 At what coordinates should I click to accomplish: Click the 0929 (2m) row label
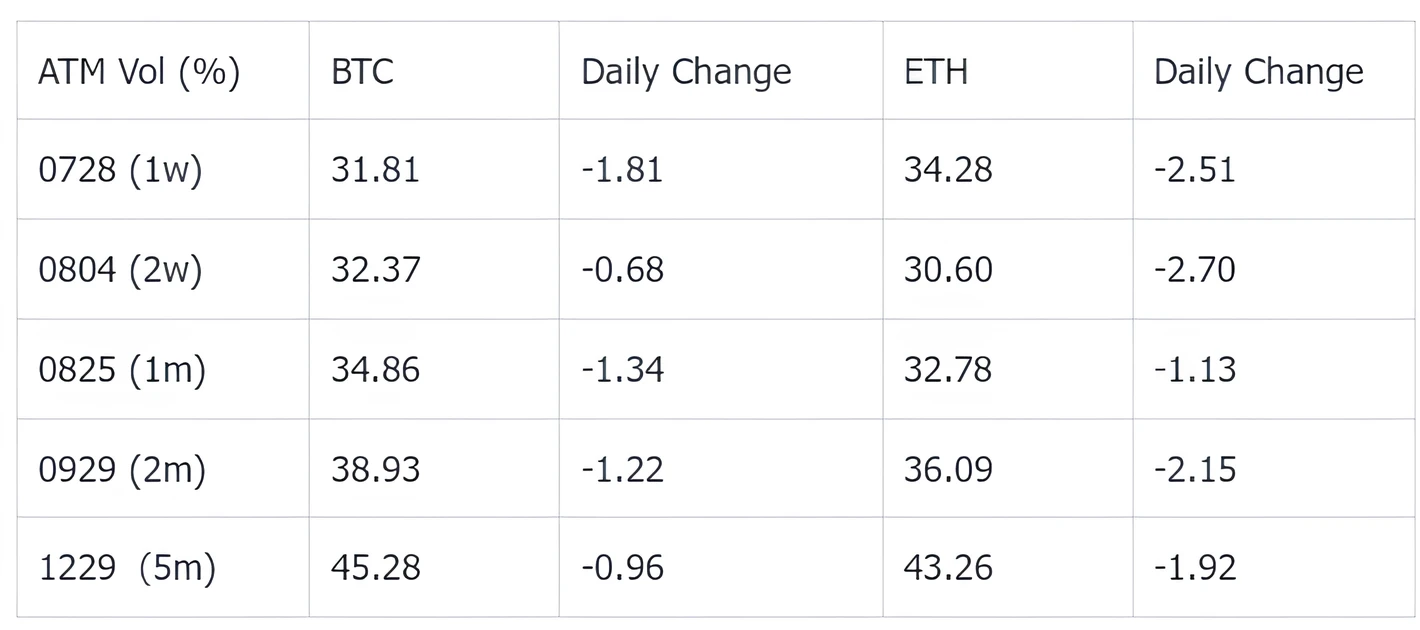(122, 469)
